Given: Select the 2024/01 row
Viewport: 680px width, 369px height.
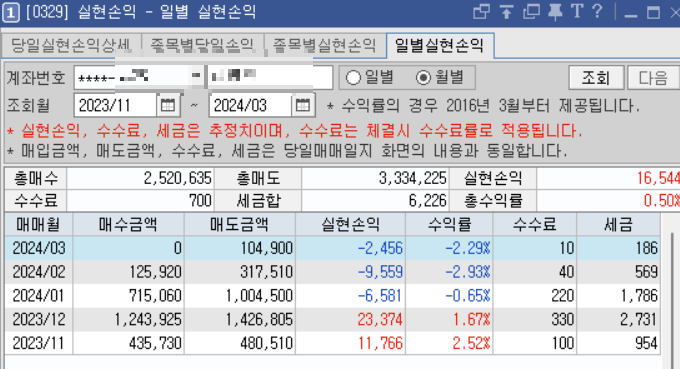Looking at the screenshot, I should tap(333, 296).
